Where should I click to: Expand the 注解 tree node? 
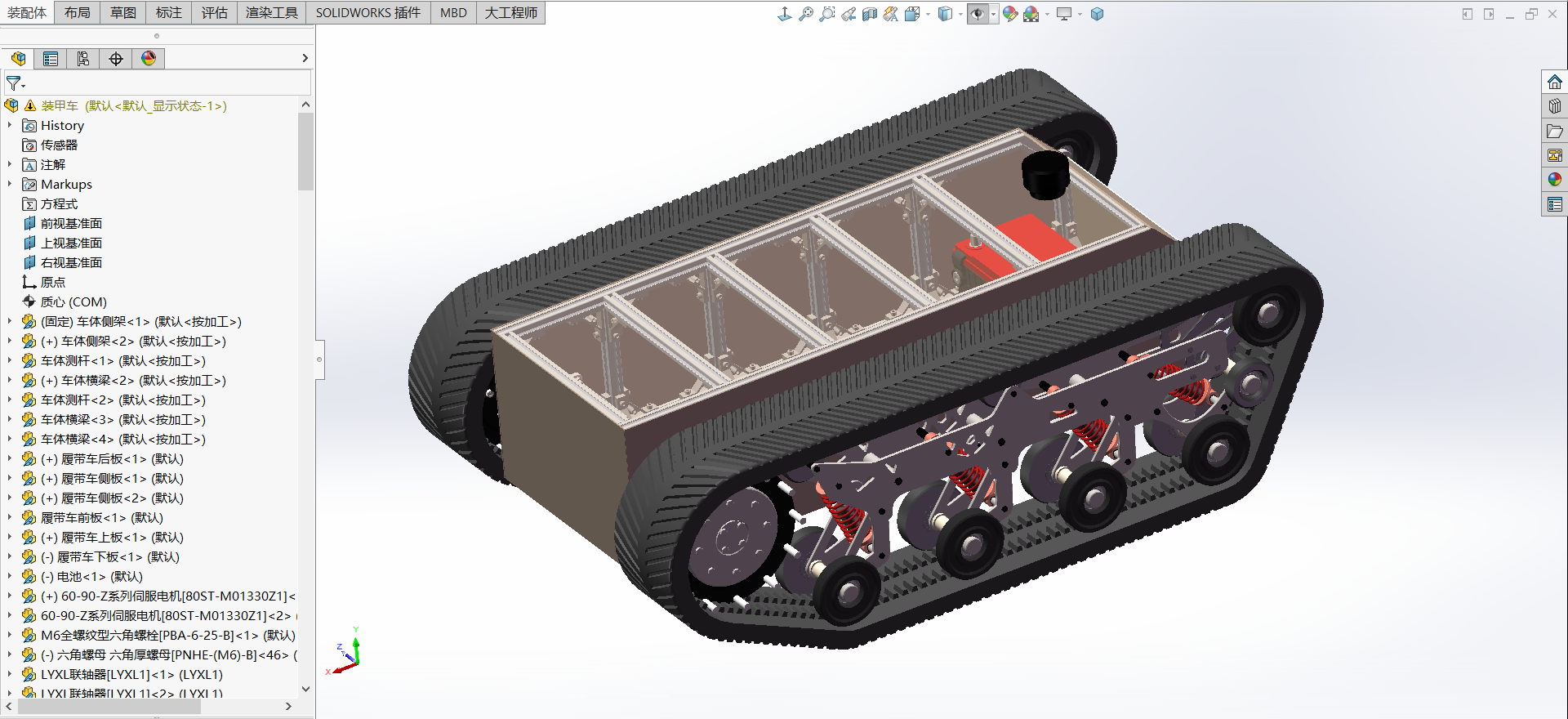click(10, 164)
